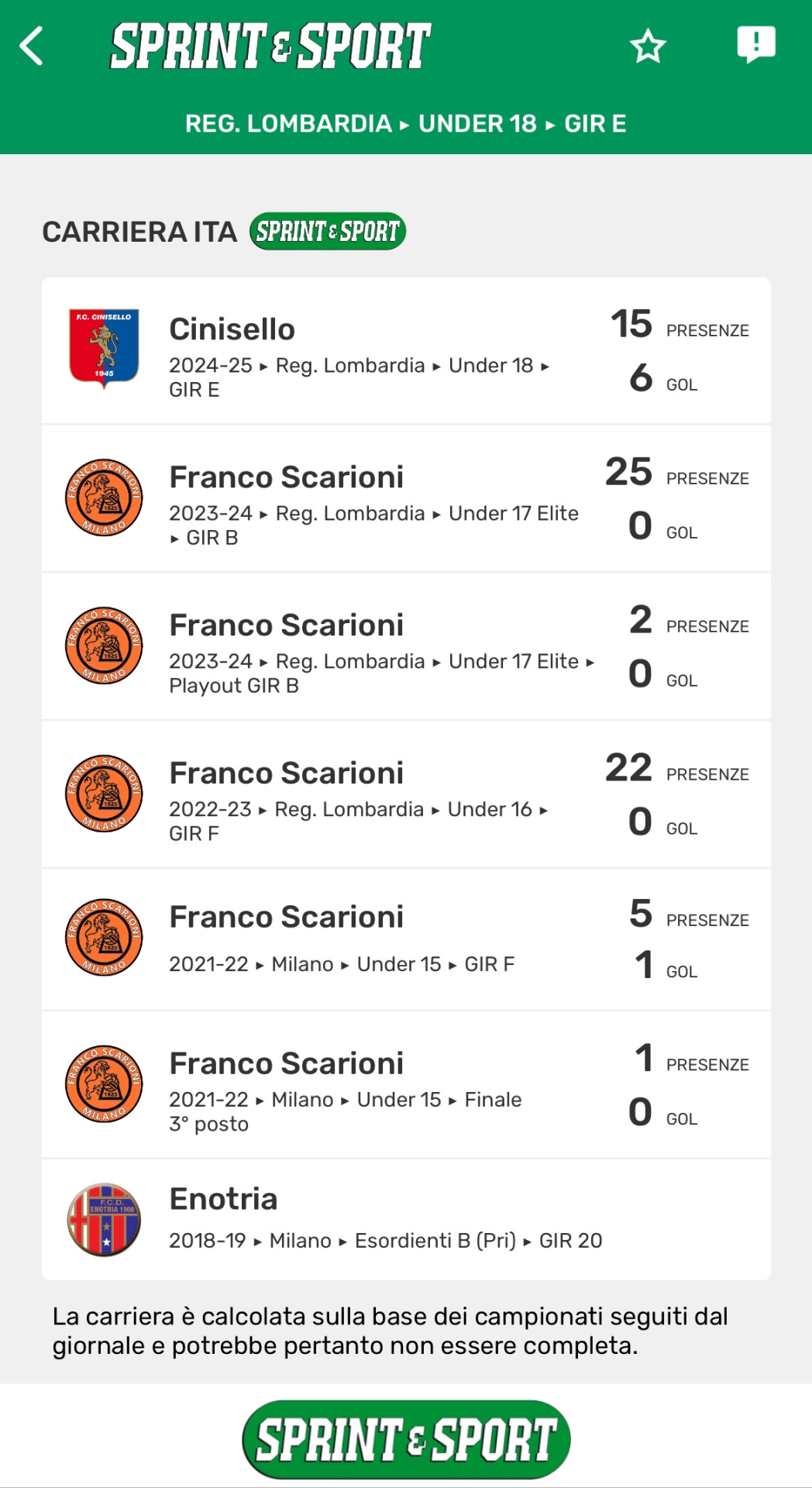
Task: Open Reg. Lombardia Under 18 GIR E breadcrumb
Action: coord(405,123)
